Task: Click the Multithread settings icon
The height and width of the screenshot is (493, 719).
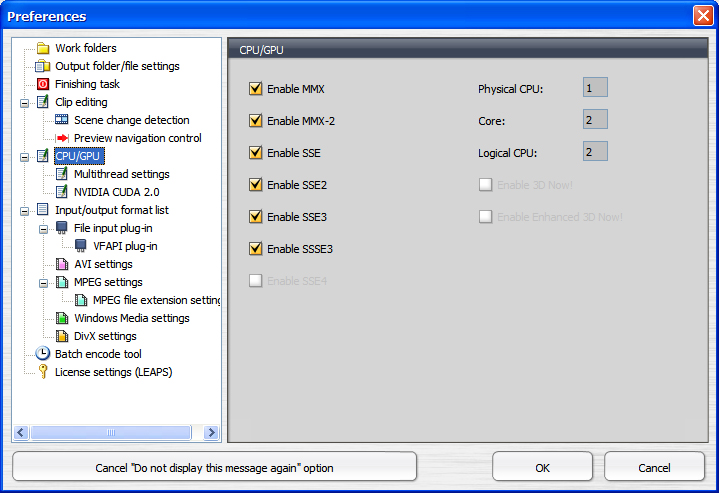Action: point(61,174)
